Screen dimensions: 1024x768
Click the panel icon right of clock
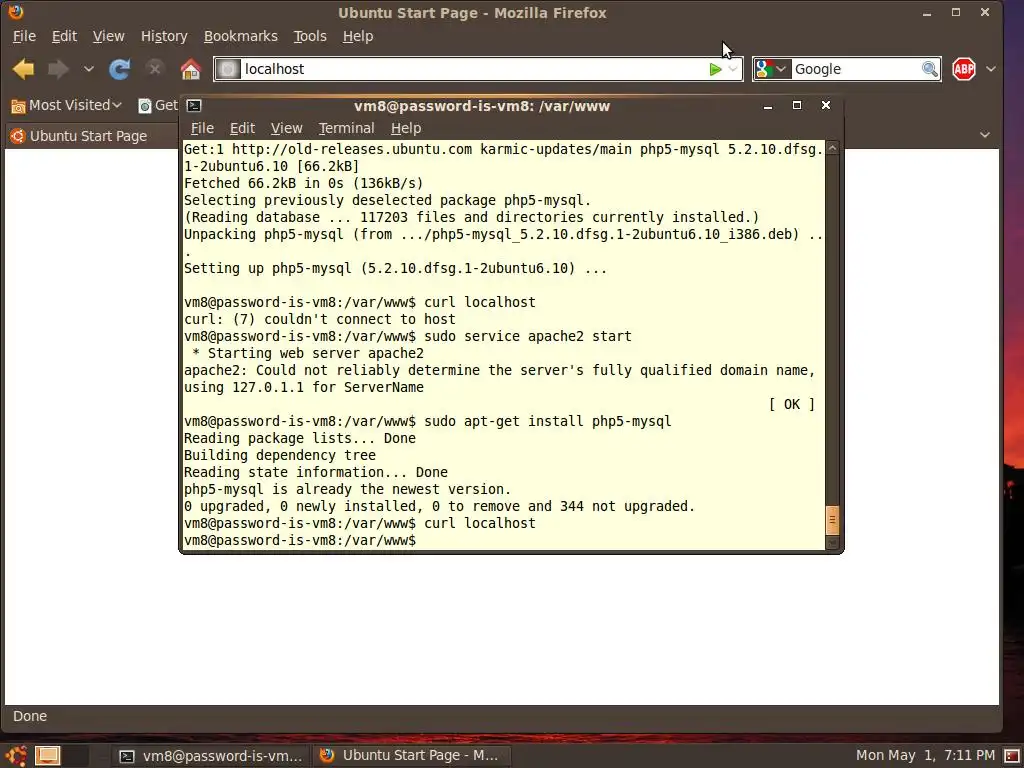tap(1012, 756)
